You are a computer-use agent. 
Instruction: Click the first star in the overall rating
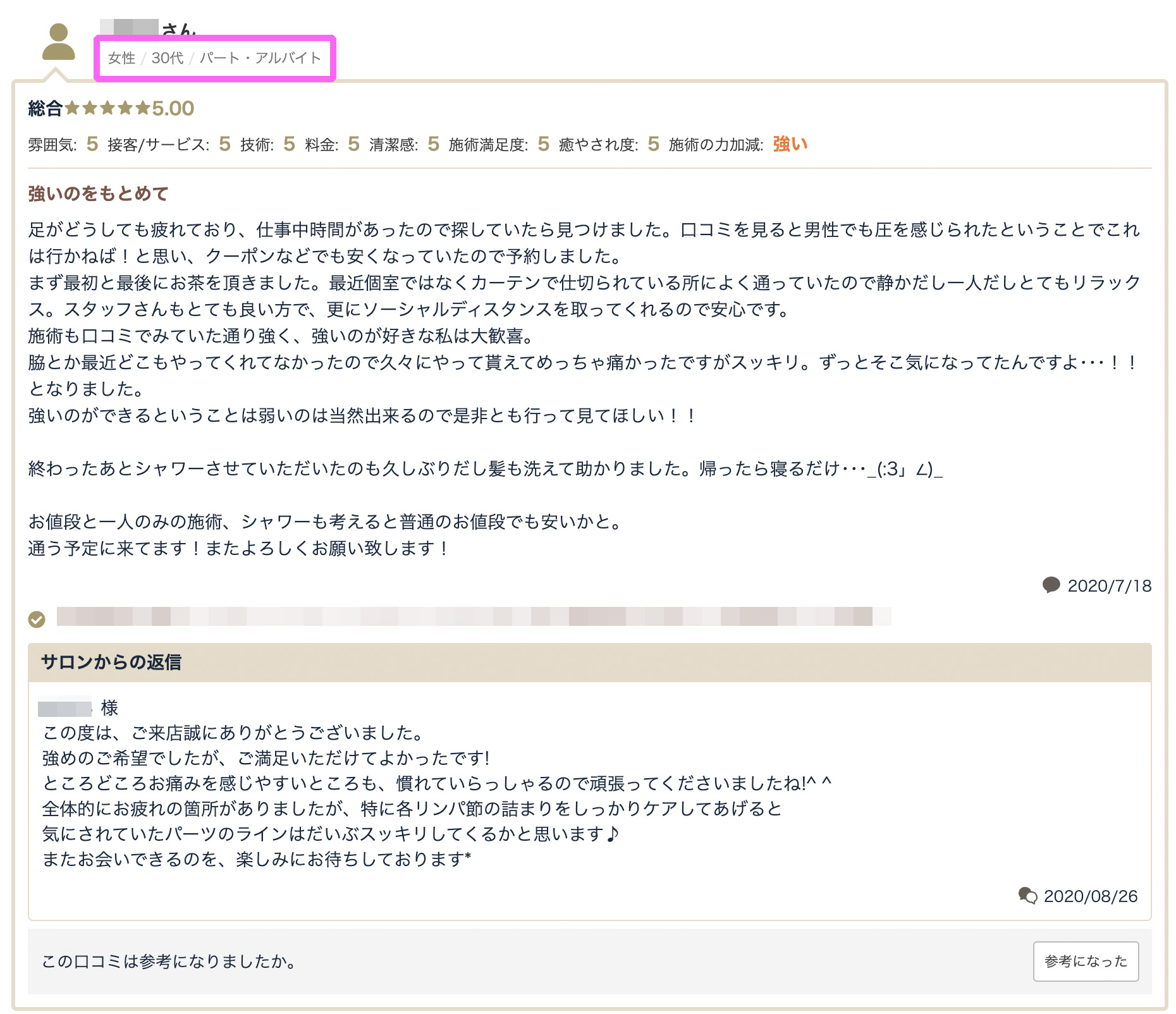(72, 108)
